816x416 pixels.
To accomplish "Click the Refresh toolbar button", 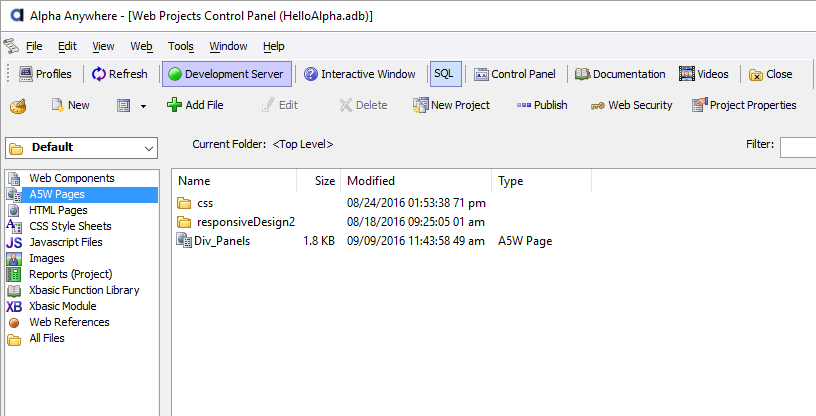I will coord(120,74).
